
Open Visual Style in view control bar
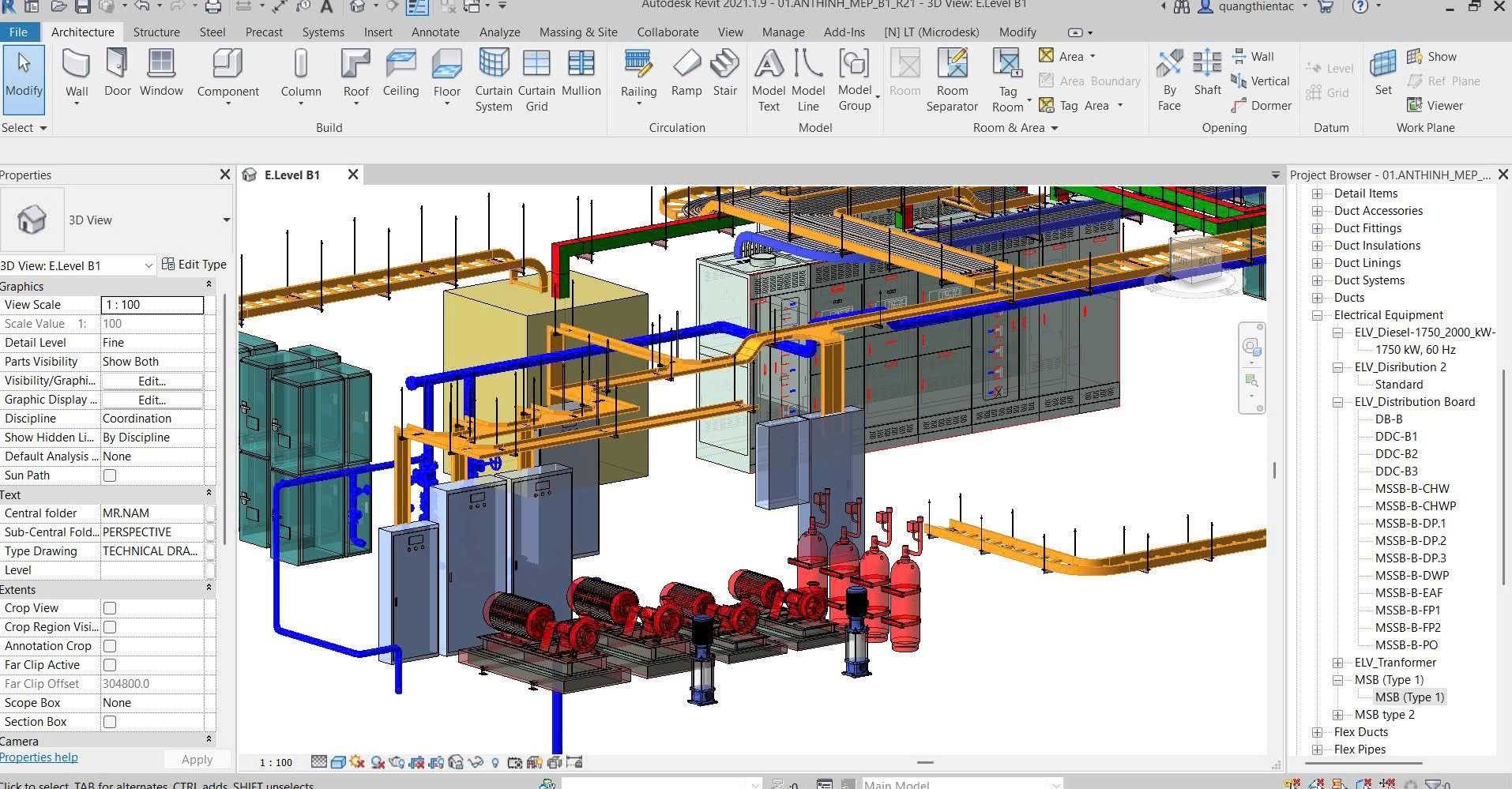coord(338,762)
